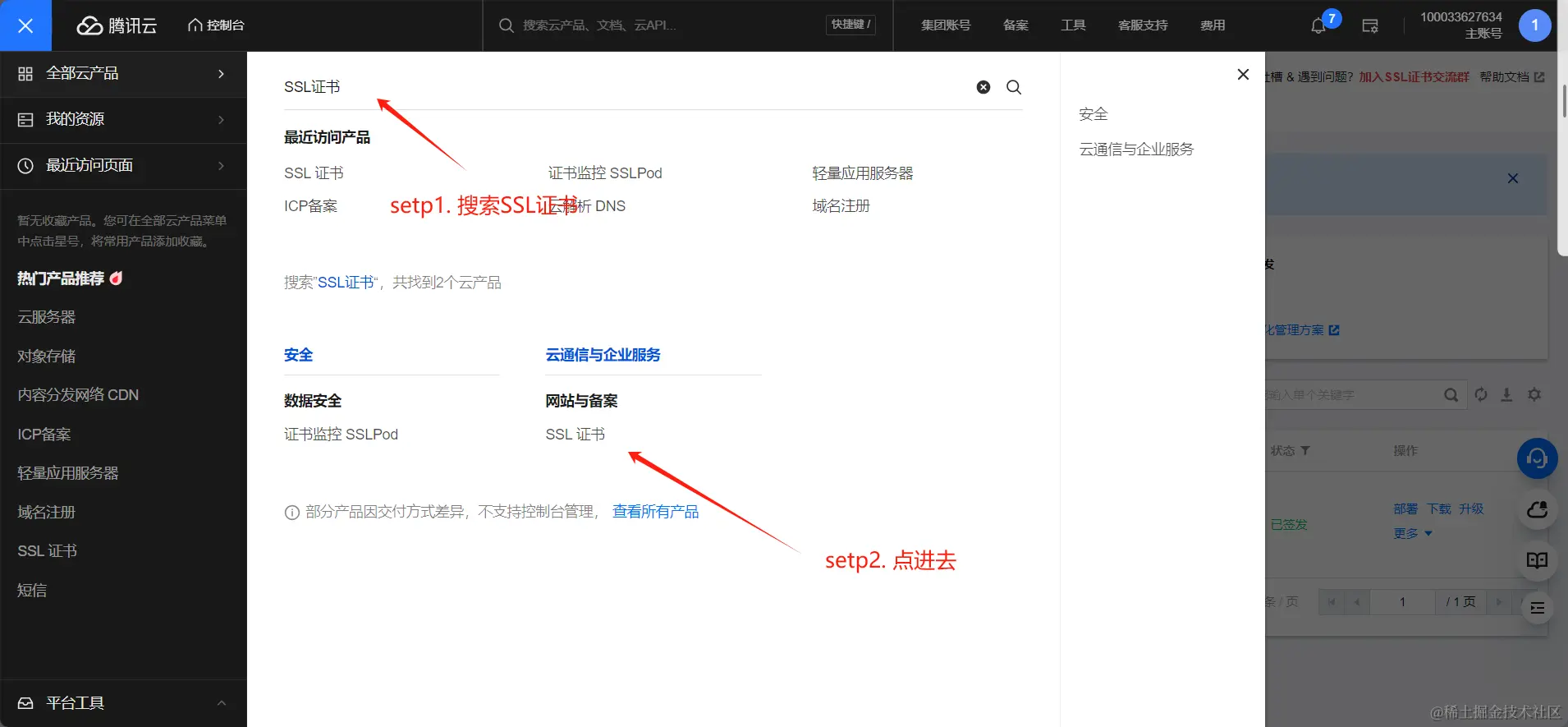Expand 我的资源 in sidebar
This screenshot has height=727, width=1568.
point(123,120)
